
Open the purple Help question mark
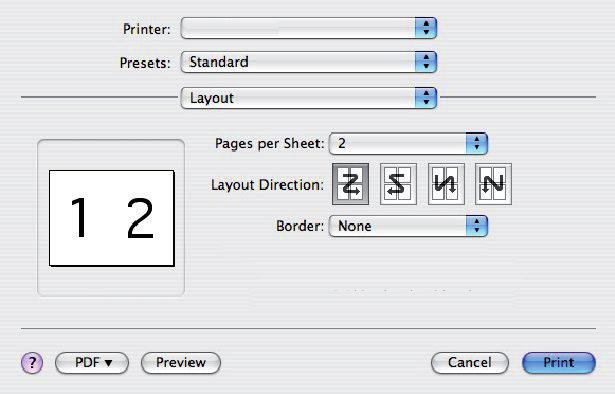[32, 362]
